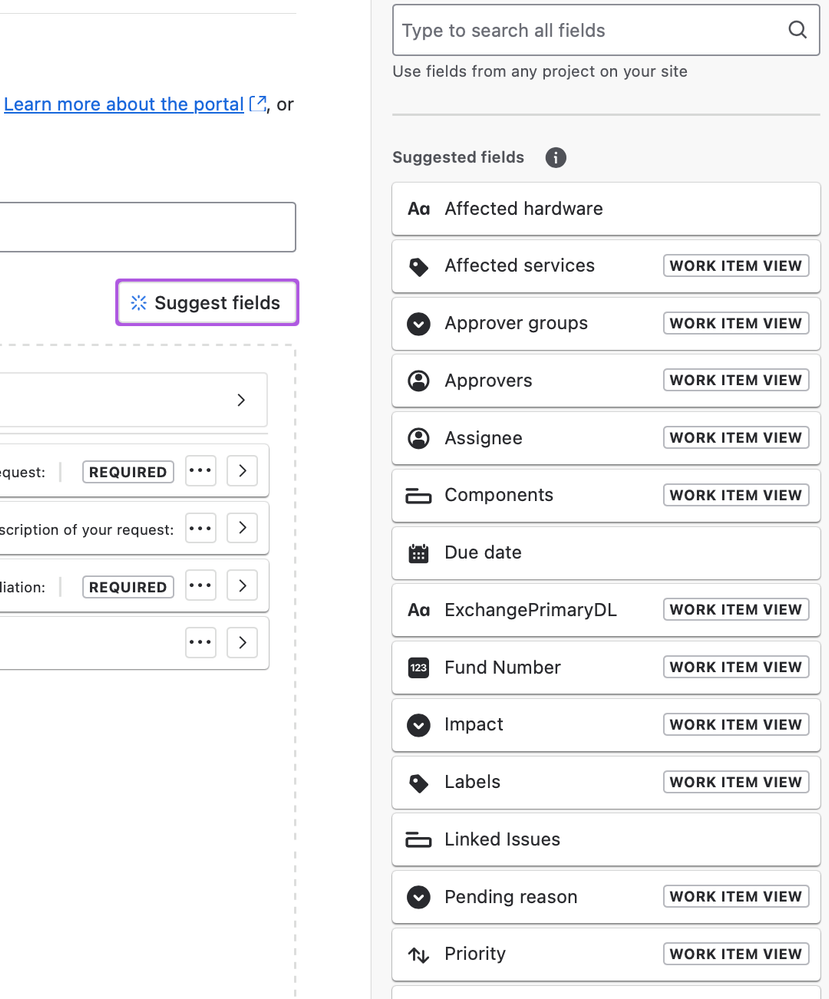Click the search magnifier icon
The width and height of the screenshot is (829, 999).
tap(797, 29)
